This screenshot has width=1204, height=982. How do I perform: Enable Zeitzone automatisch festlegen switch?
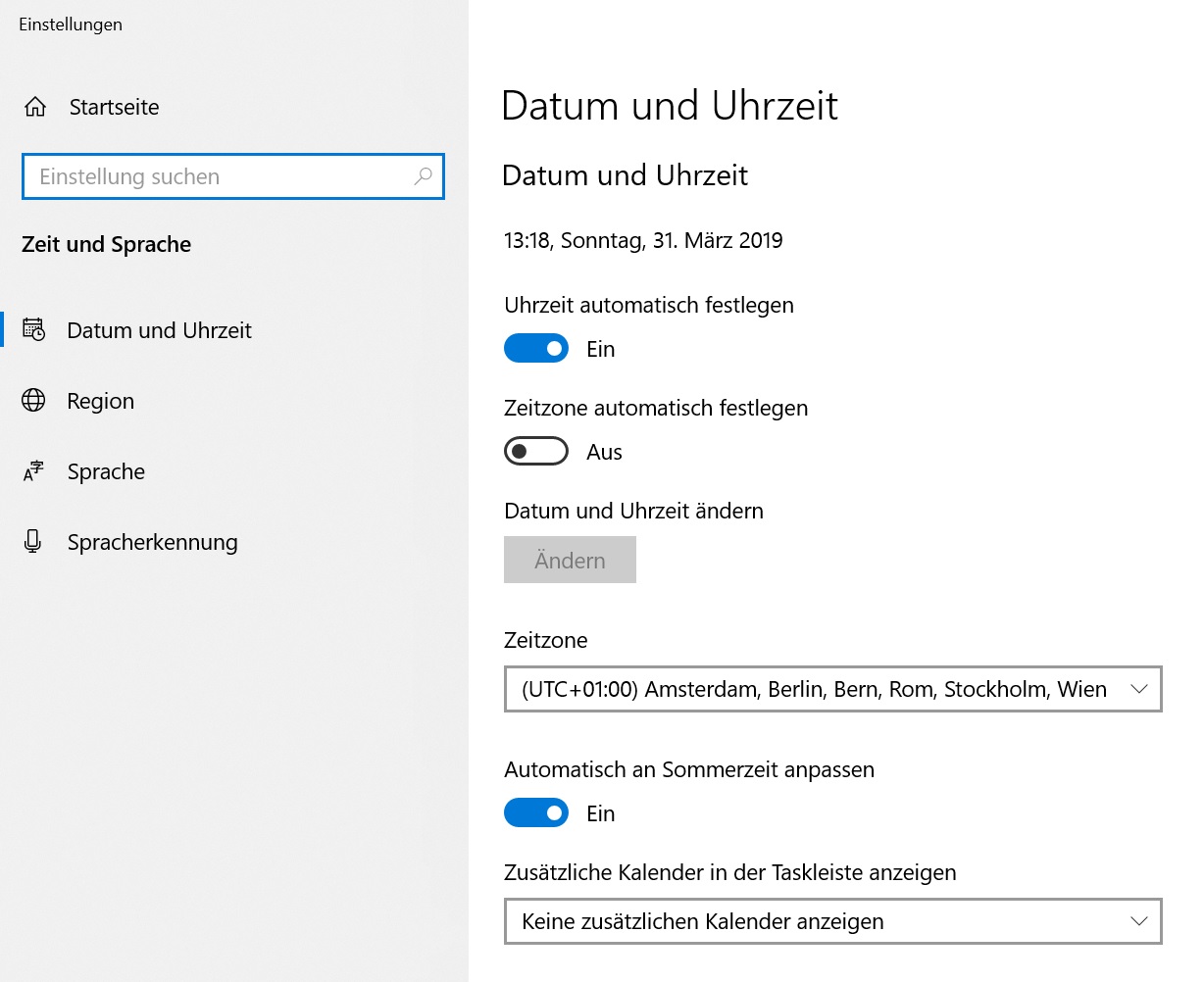[536, 452]
